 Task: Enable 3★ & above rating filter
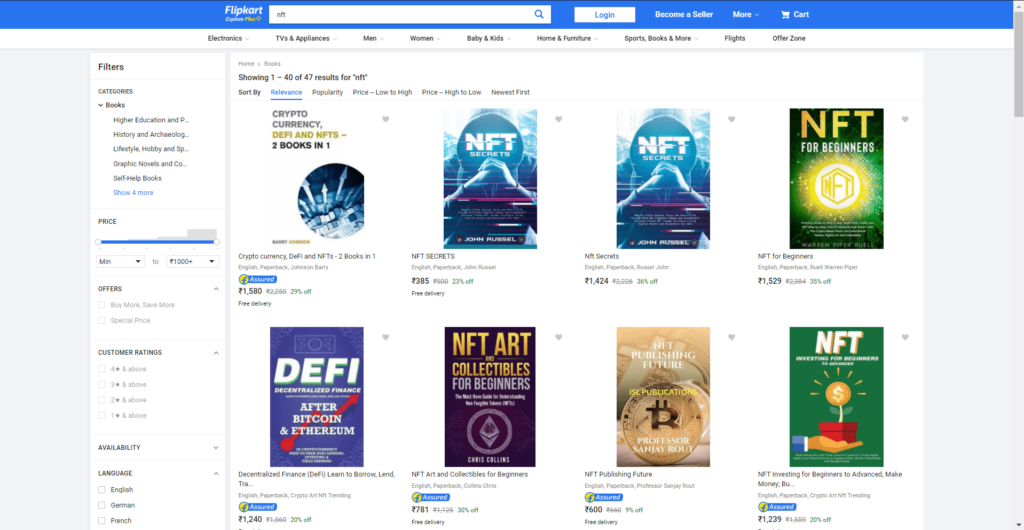(x=102, y=384)
